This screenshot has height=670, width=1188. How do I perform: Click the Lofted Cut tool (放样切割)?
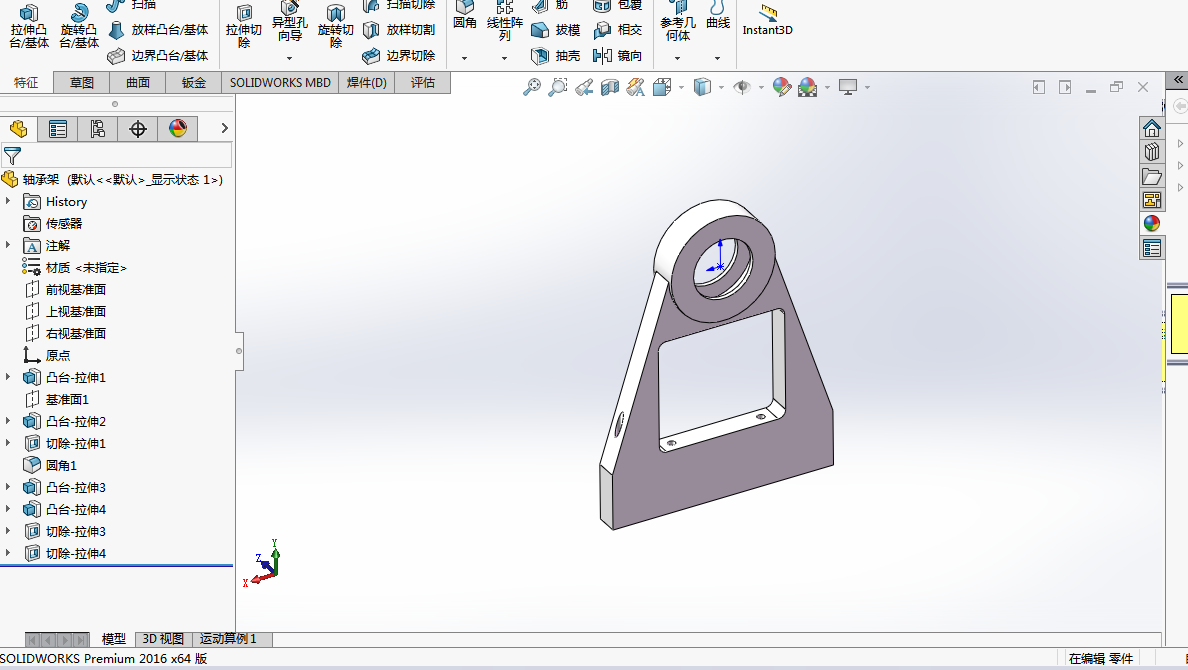point(399,30)
